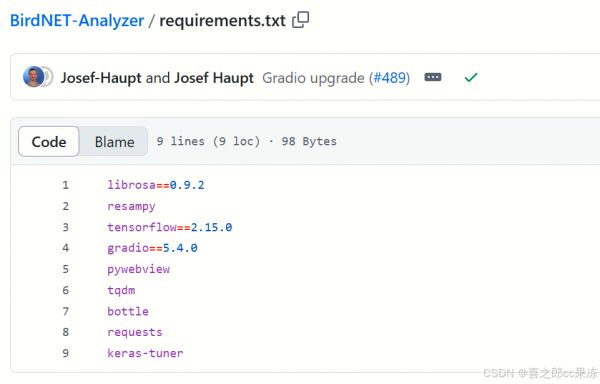Select line number 9
The image size is (600, 384).
tap(65, 353)
